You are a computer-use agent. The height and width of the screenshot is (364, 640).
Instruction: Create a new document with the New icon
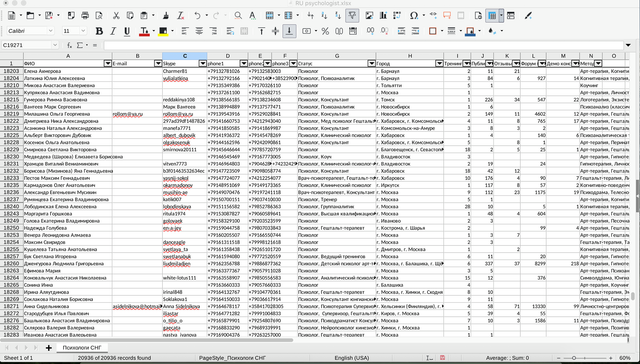(11, 16)
